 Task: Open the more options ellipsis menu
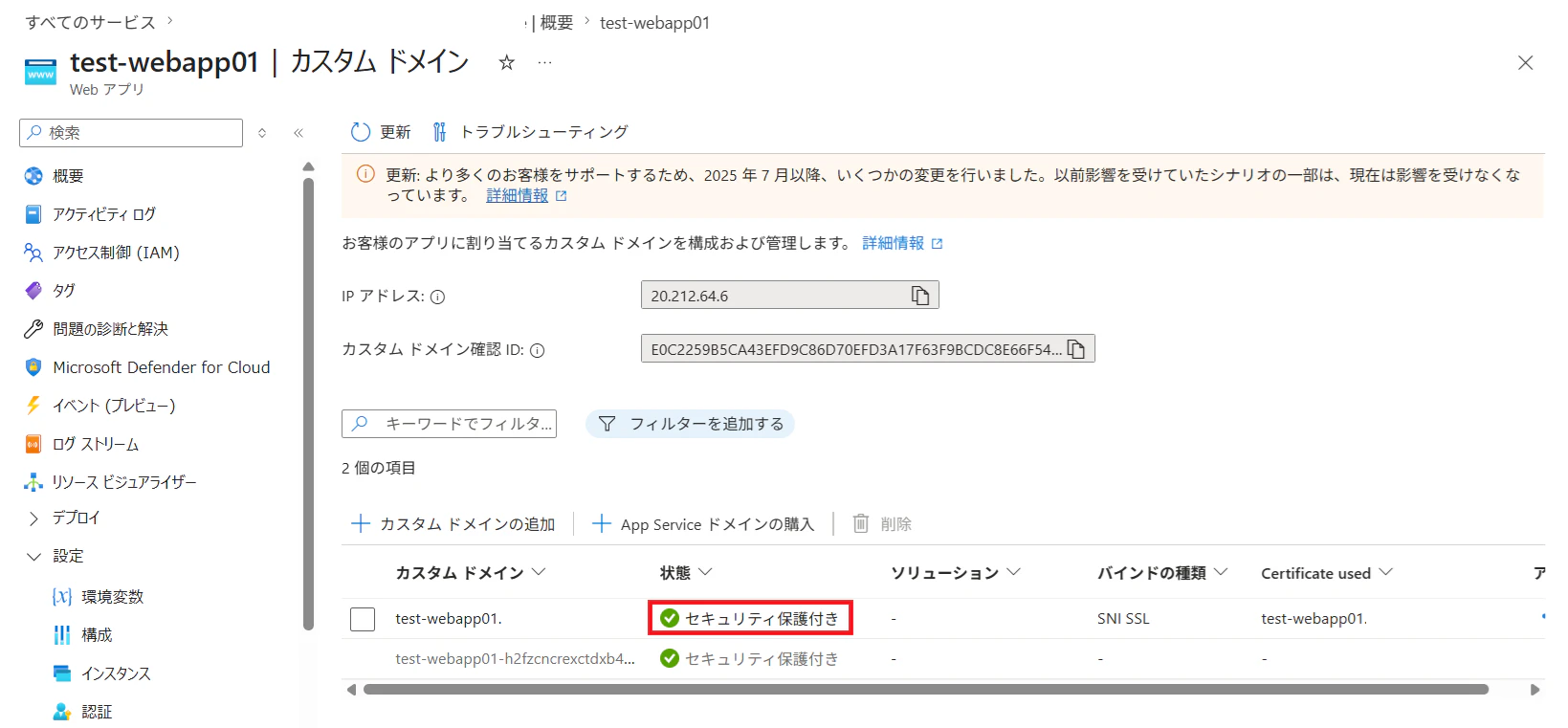tap(544, 62)
